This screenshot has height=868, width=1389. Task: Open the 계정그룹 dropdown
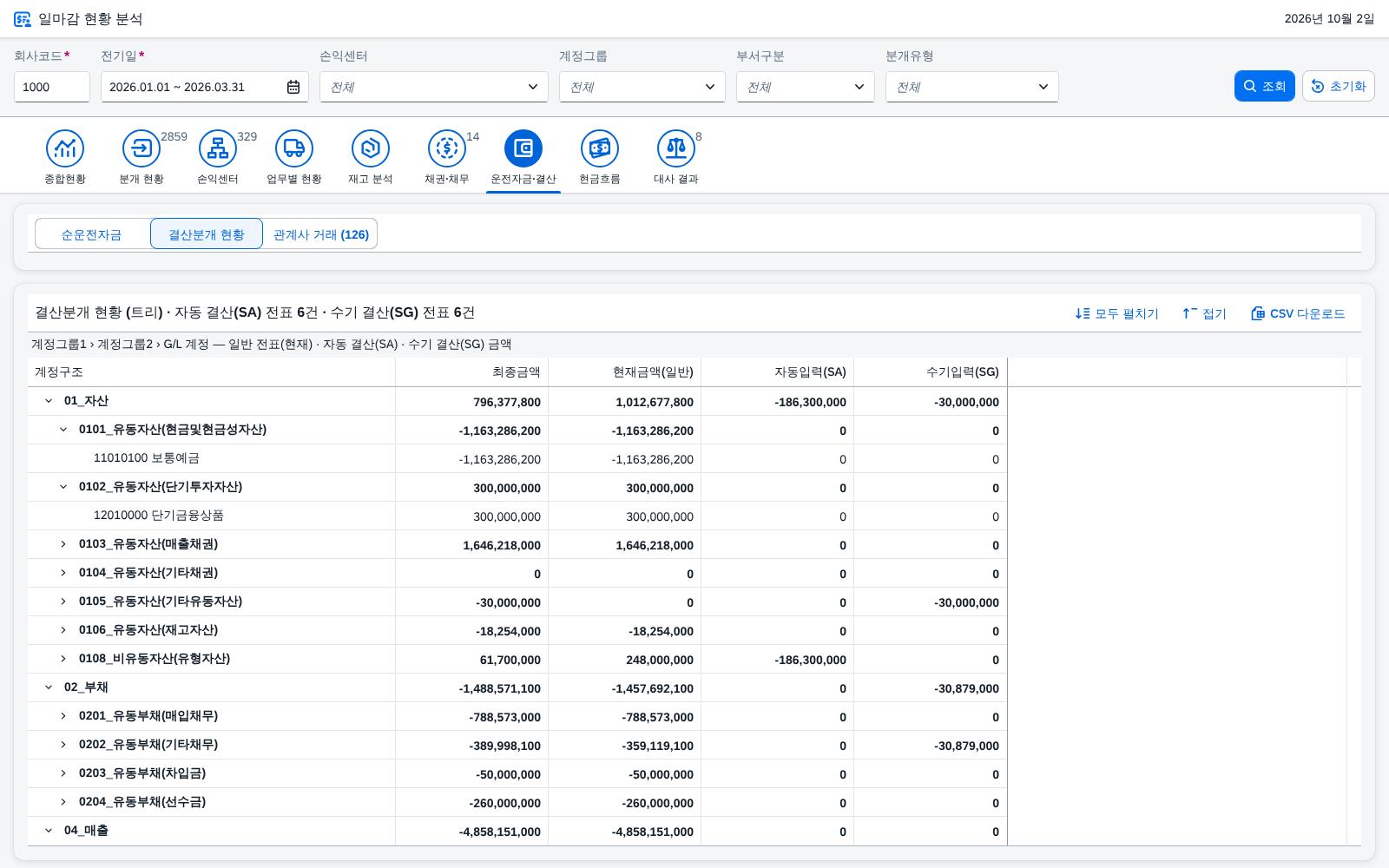(642, 87)
